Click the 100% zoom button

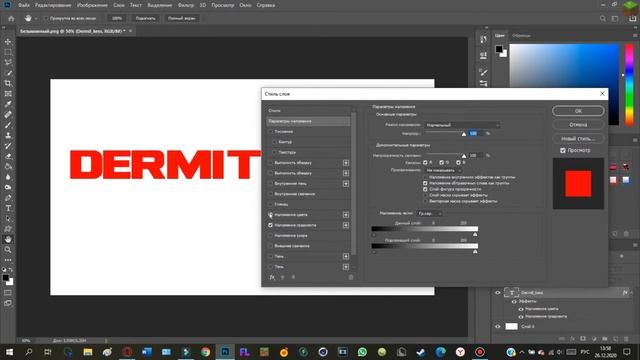pos(117,18)
